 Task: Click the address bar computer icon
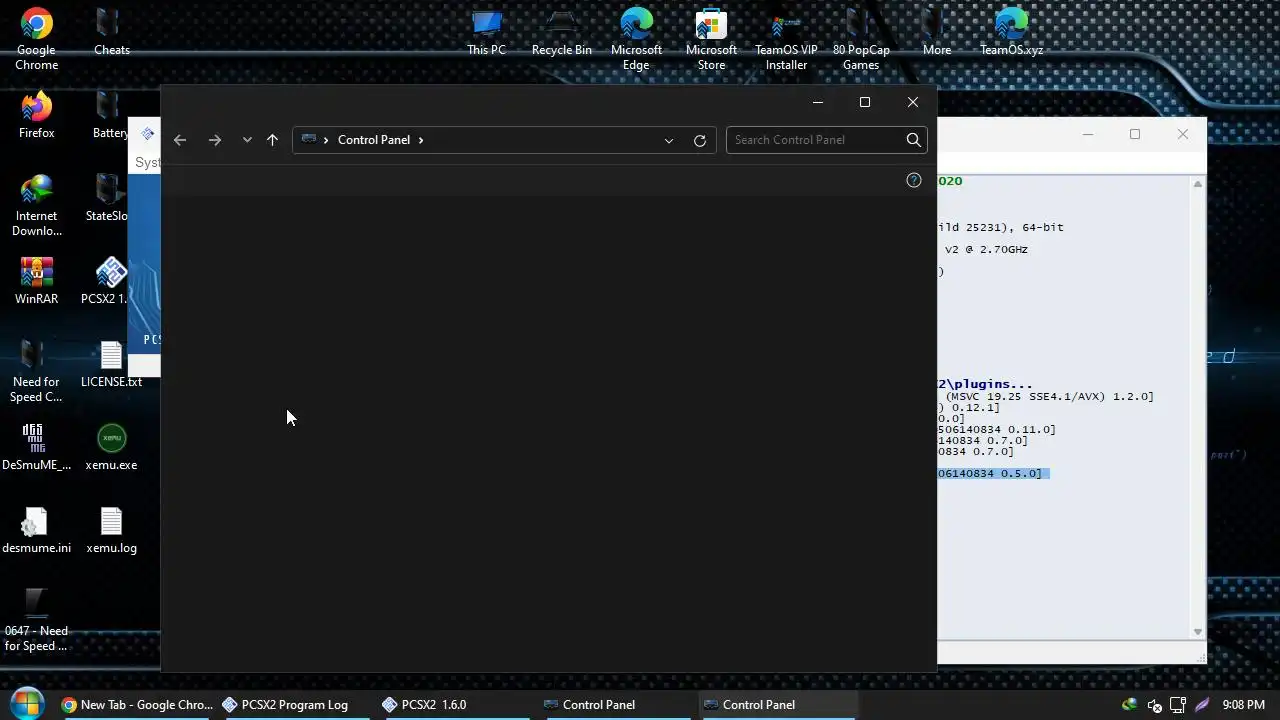coord(309,140)
